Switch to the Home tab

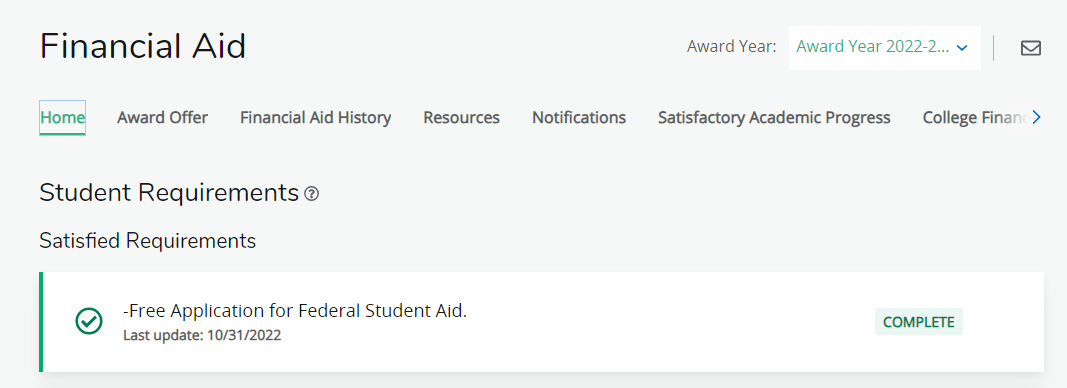pos(63,118)
